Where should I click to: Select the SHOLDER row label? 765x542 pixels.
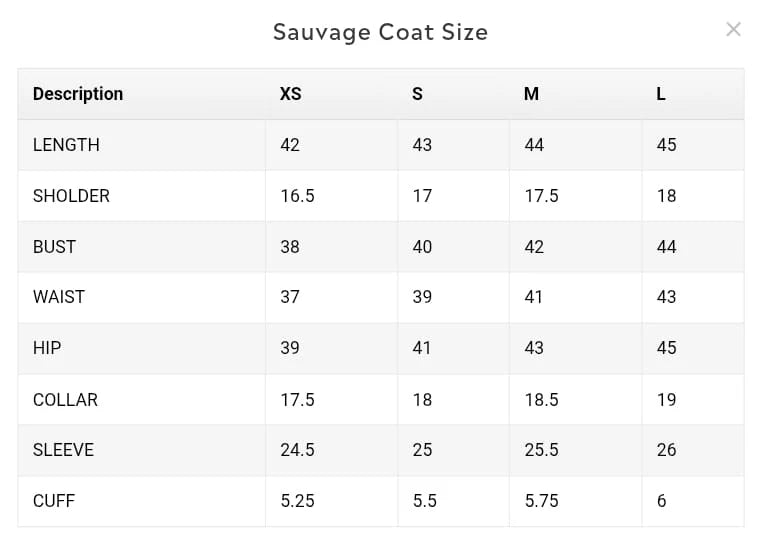71,196
